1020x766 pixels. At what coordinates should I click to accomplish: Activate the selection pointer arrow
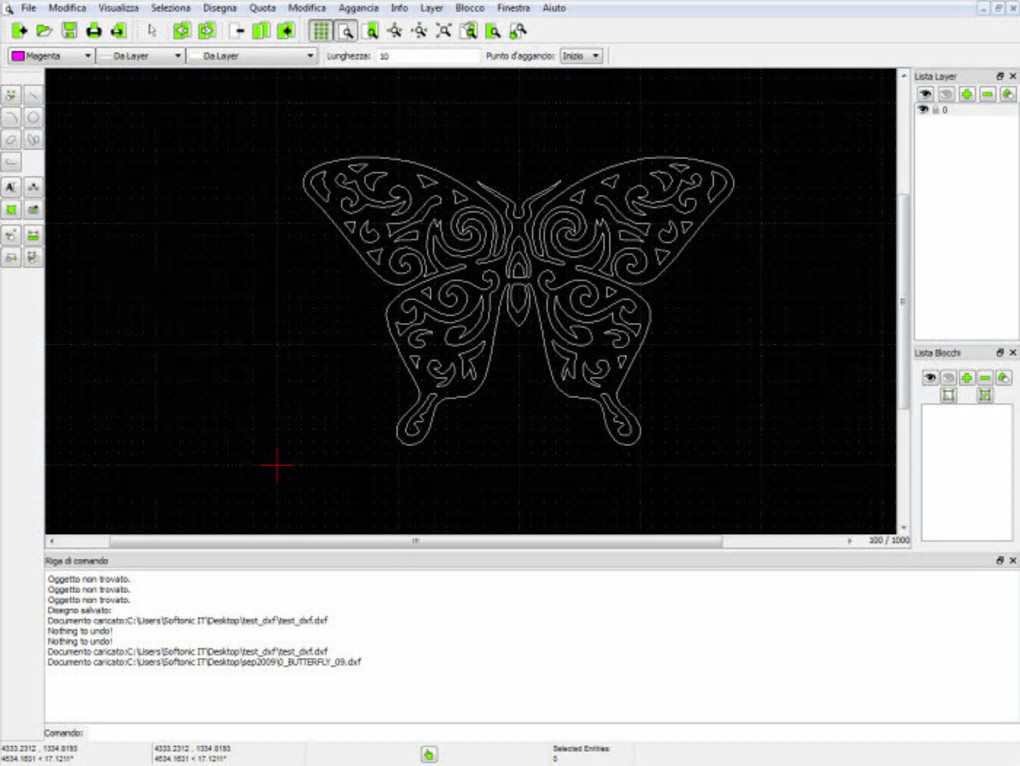152,31
